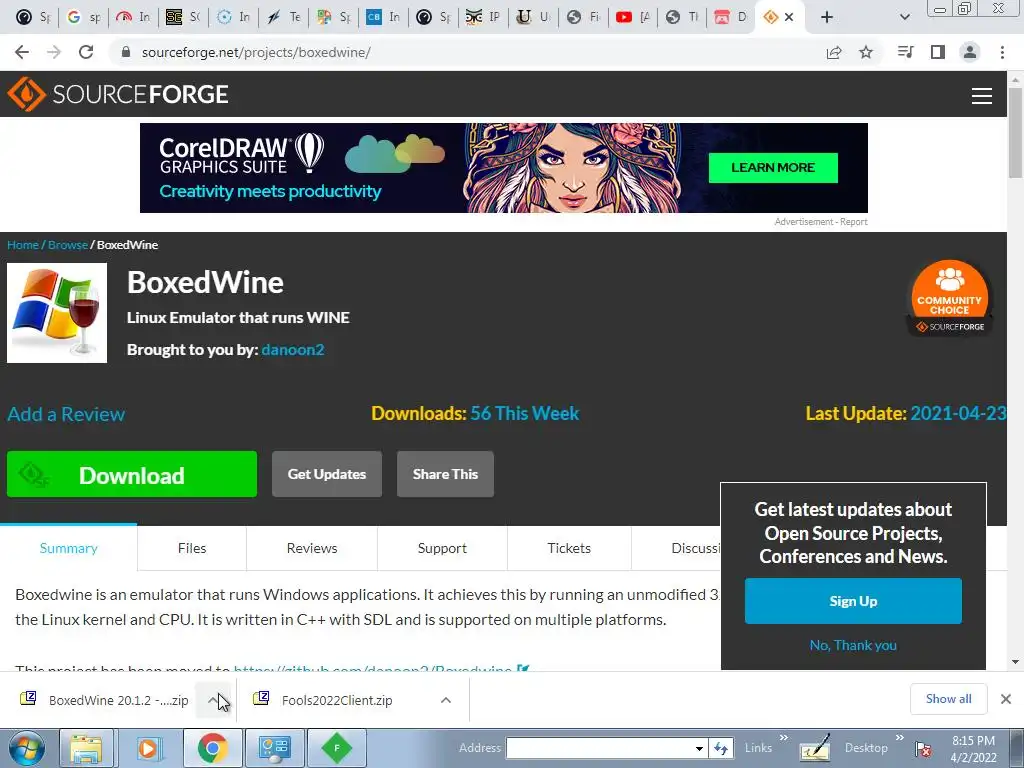Click Sign Up in the updates popup
Image resolution: width=1024 pixels, height=768 pixels.
pos(853,601)
